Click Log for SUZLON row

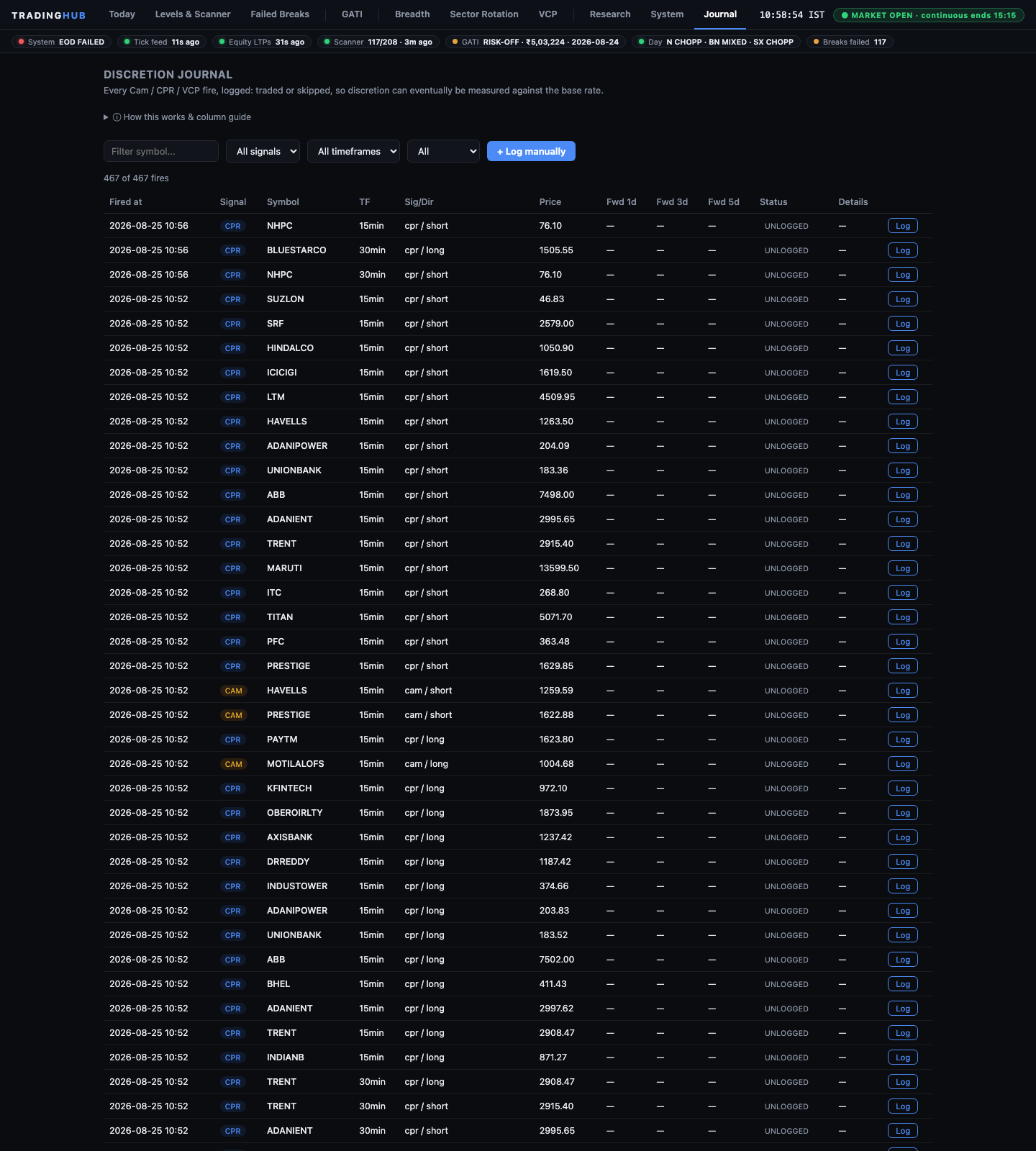pyautogui.click(x=903, y=299)
